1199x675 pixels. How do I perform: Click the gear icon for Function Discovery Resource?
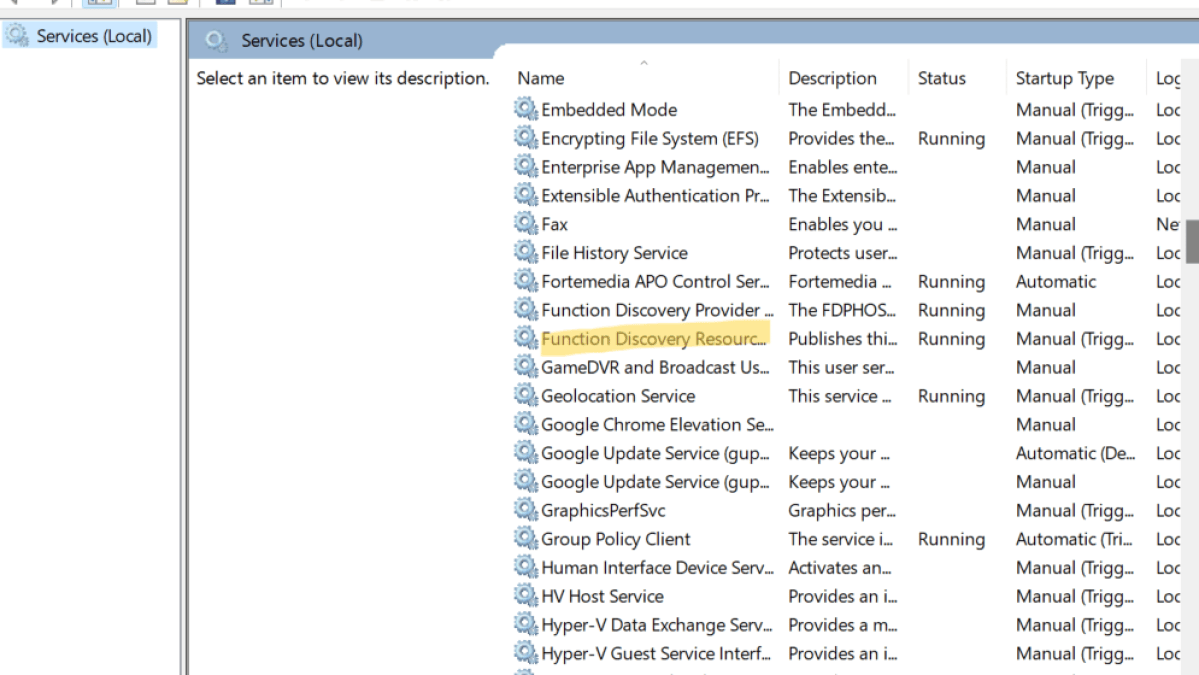525,338
